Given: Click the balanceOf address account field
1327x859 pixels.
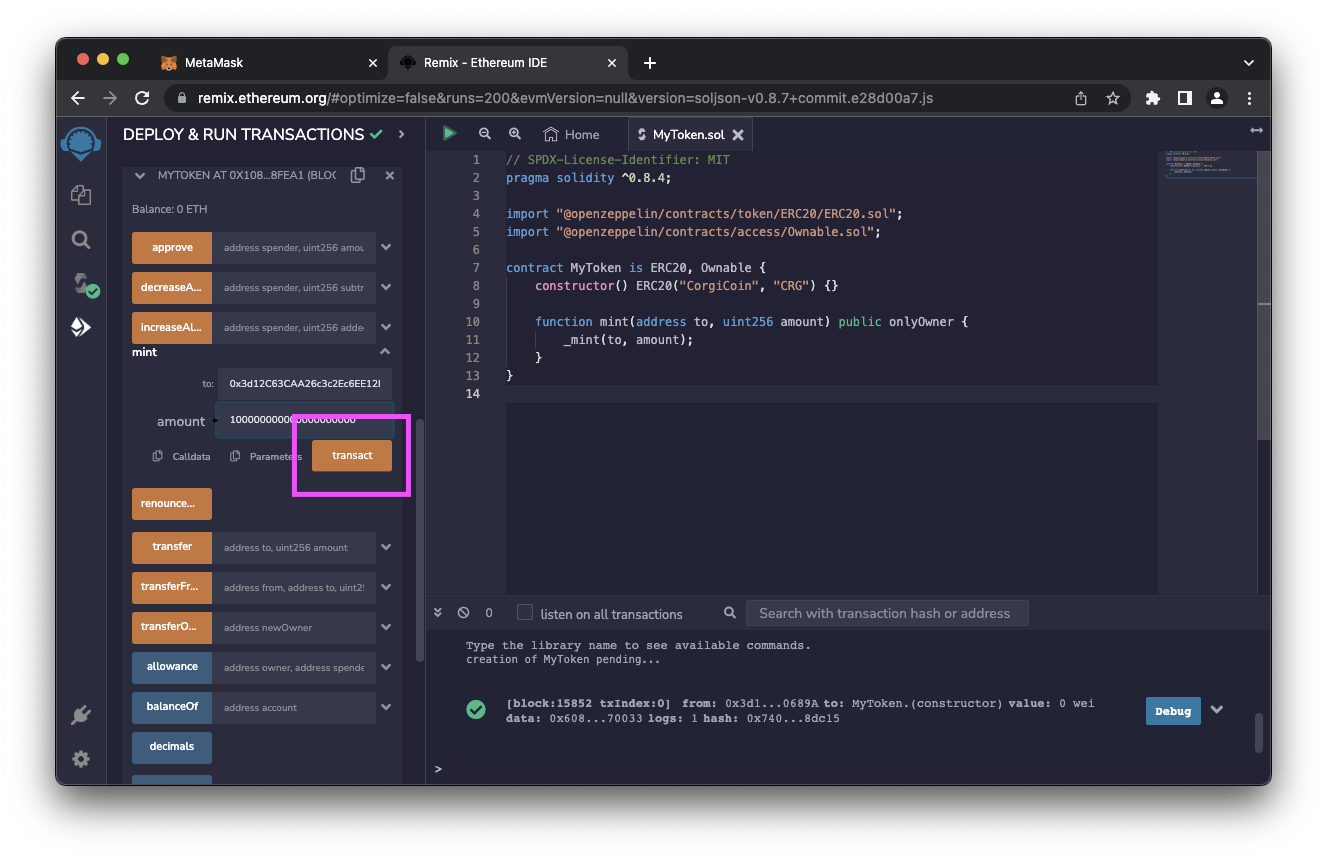Looking at the screenshot, I should (x=294, y=707).
